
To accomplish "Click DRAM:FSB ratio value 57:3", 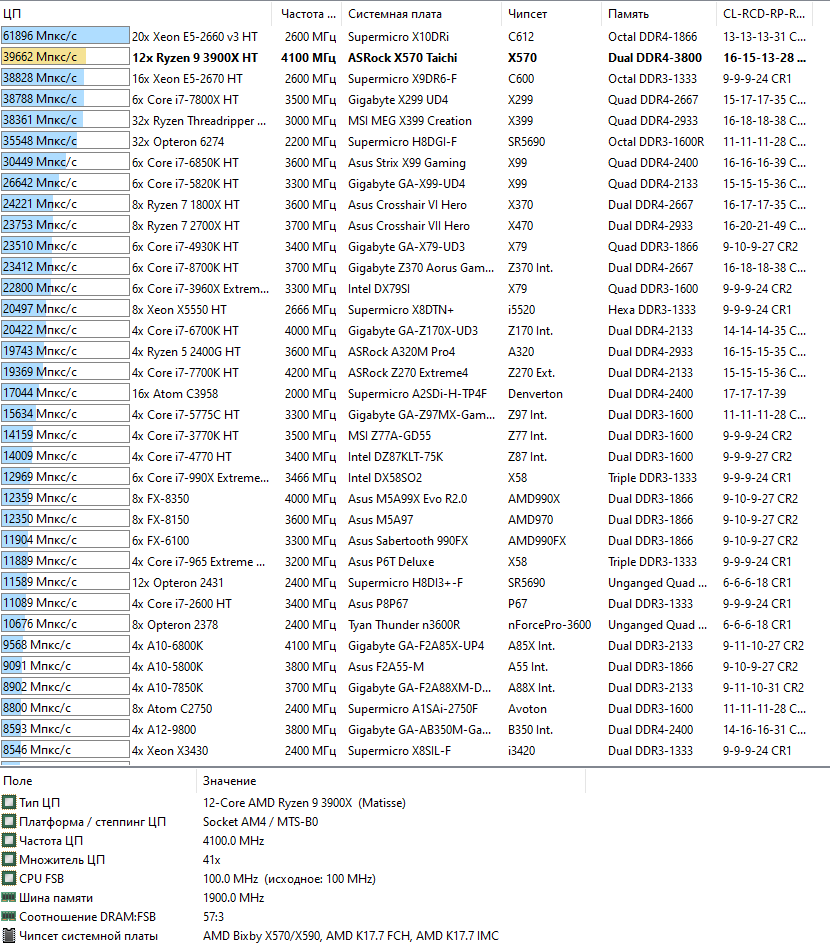I will tap(213, 917).
